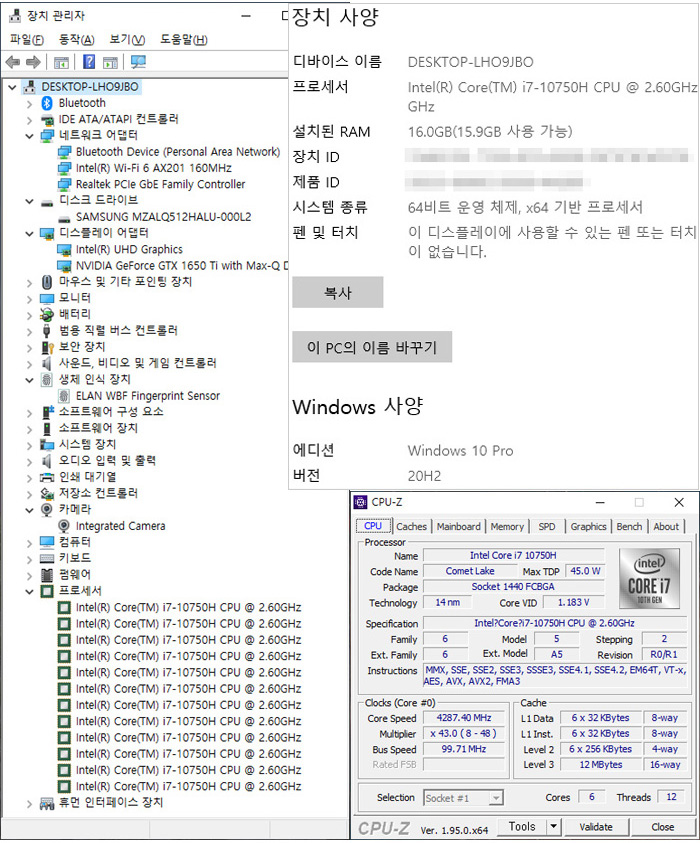700x843 pixels.
Task: Open the Socket #1 selection dropdown
Action: 497,798
